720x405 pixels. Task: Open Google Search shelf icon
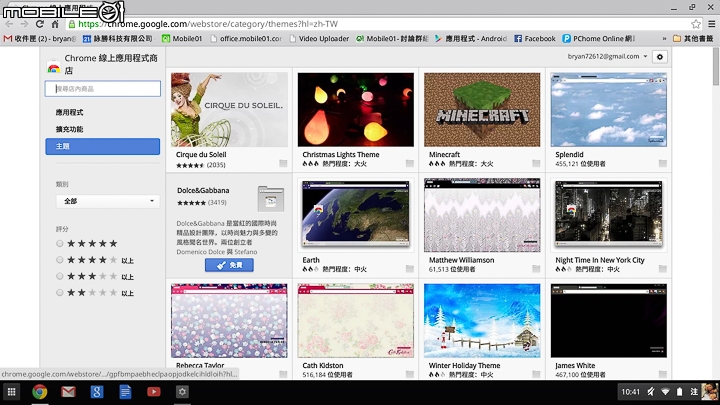[x=97, y=392]
